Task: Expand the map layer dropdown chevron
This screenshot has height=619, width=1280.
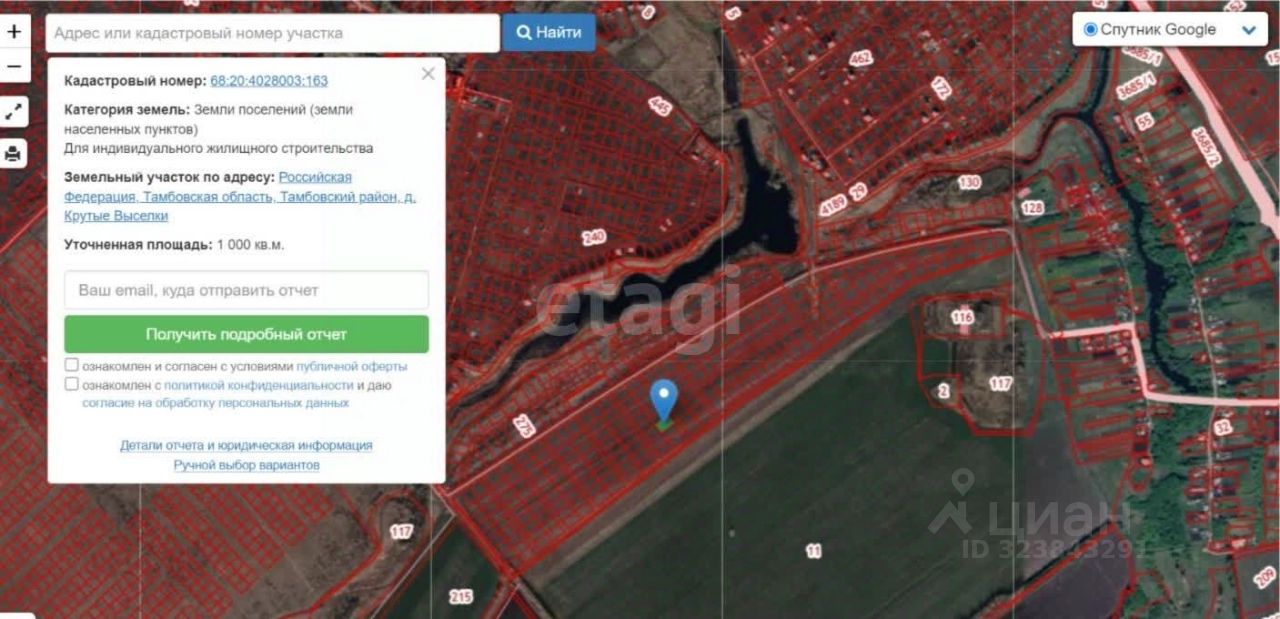Action: [1249, 30]
